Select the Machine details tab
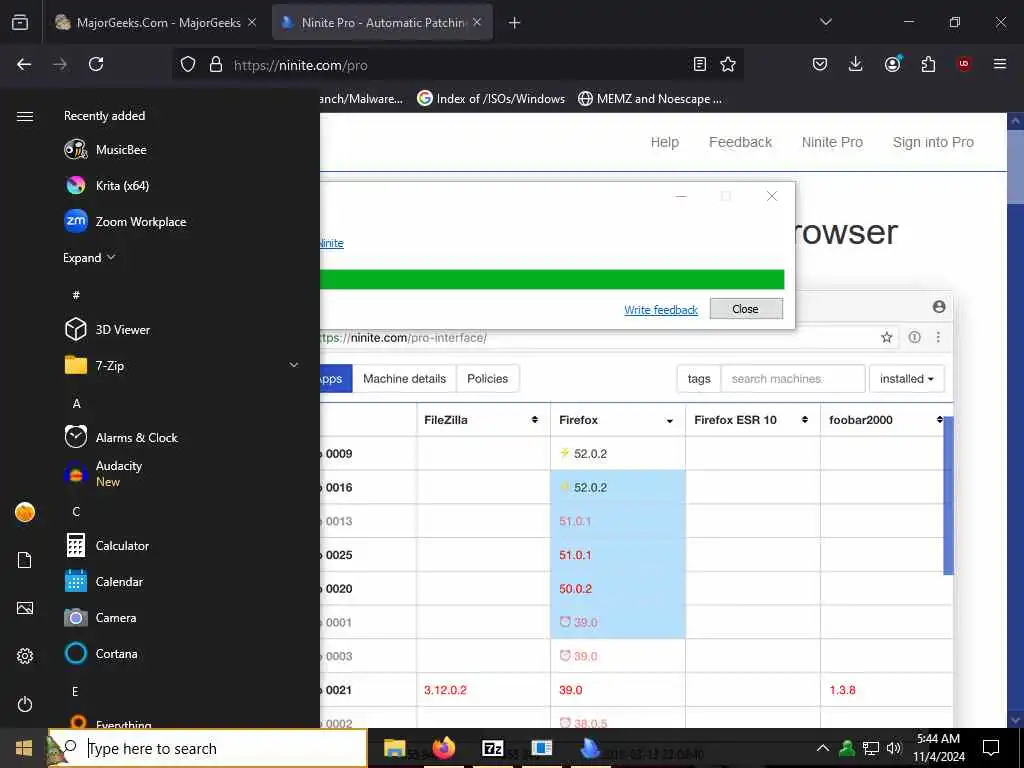Viewport: 1024px width, 768px height. [404, 379]
